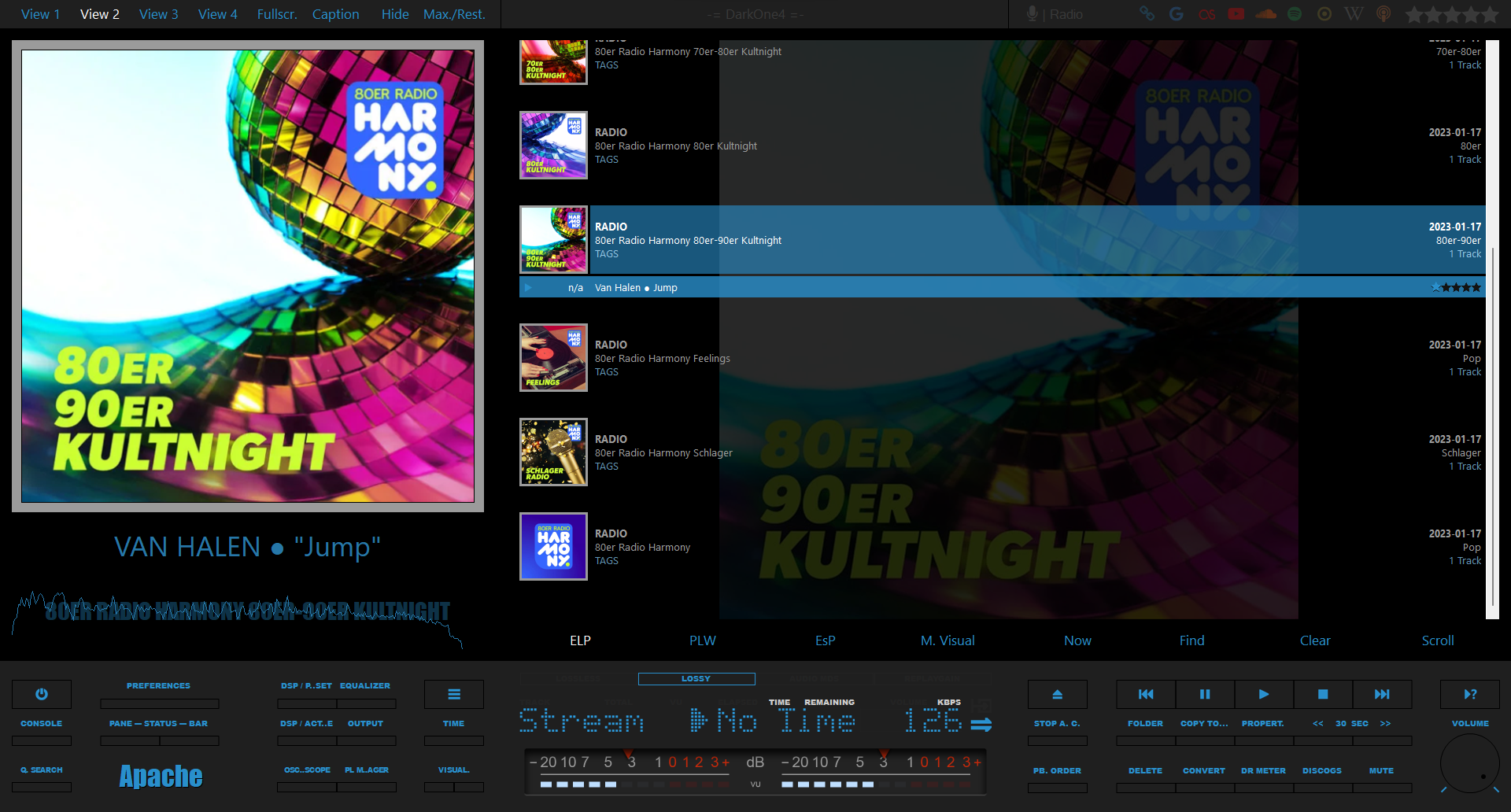Switch to View 3
The image size is (1511, 812).
[159, 14]
